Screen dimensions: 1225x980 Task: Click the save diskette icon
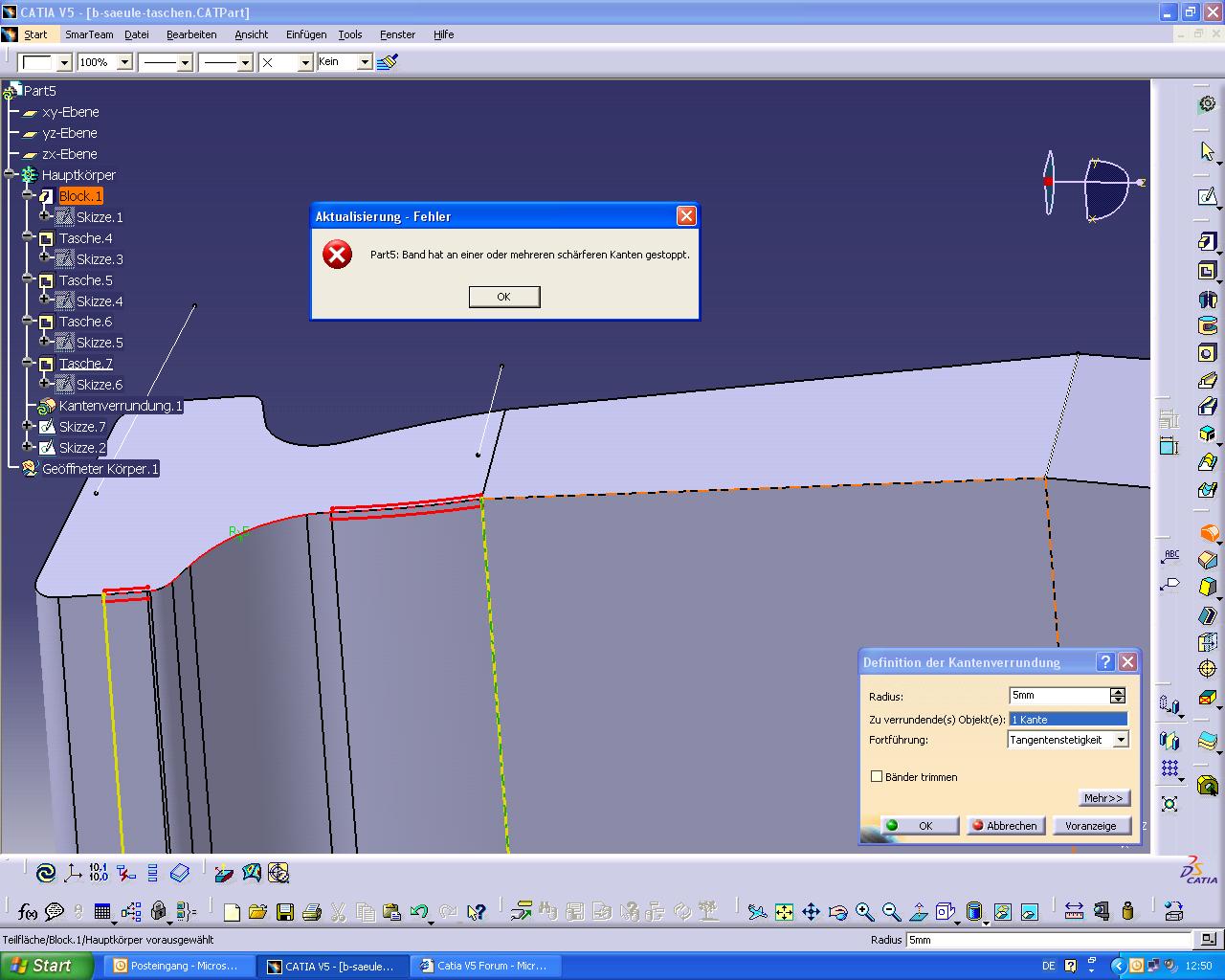click(x=284, y=912)
